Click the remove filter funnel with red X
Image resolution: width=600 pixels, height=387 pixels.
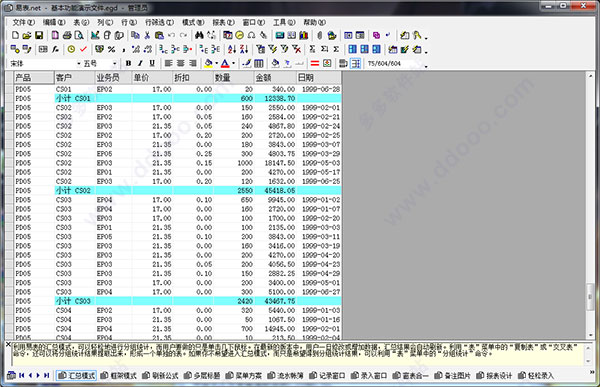click(x=296, y=49)
